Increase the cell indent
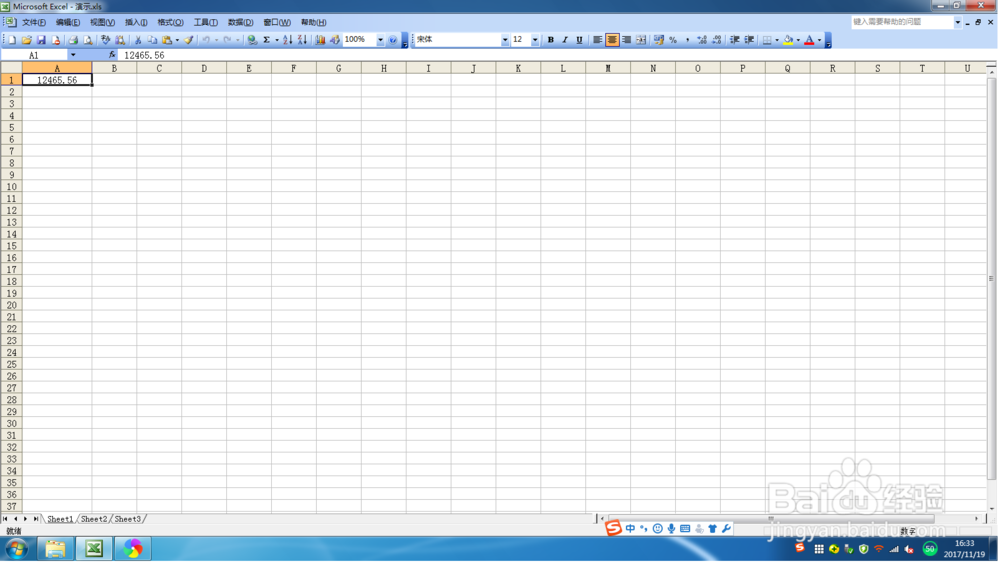 [749, 40]
